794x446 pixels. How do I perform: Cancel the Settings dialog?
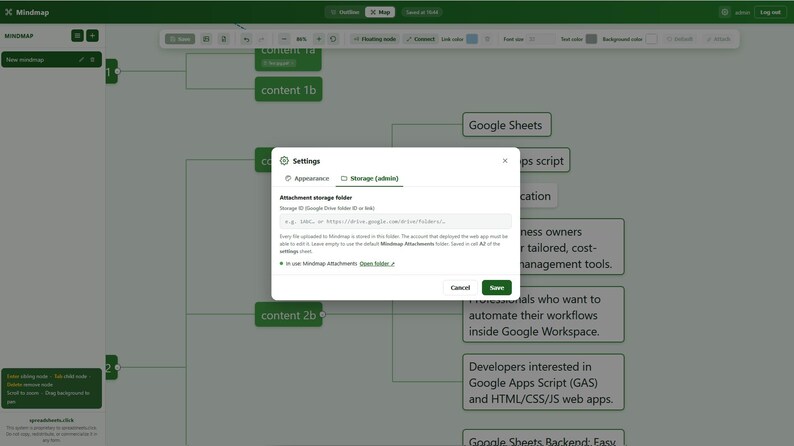[x=460, y=288]
